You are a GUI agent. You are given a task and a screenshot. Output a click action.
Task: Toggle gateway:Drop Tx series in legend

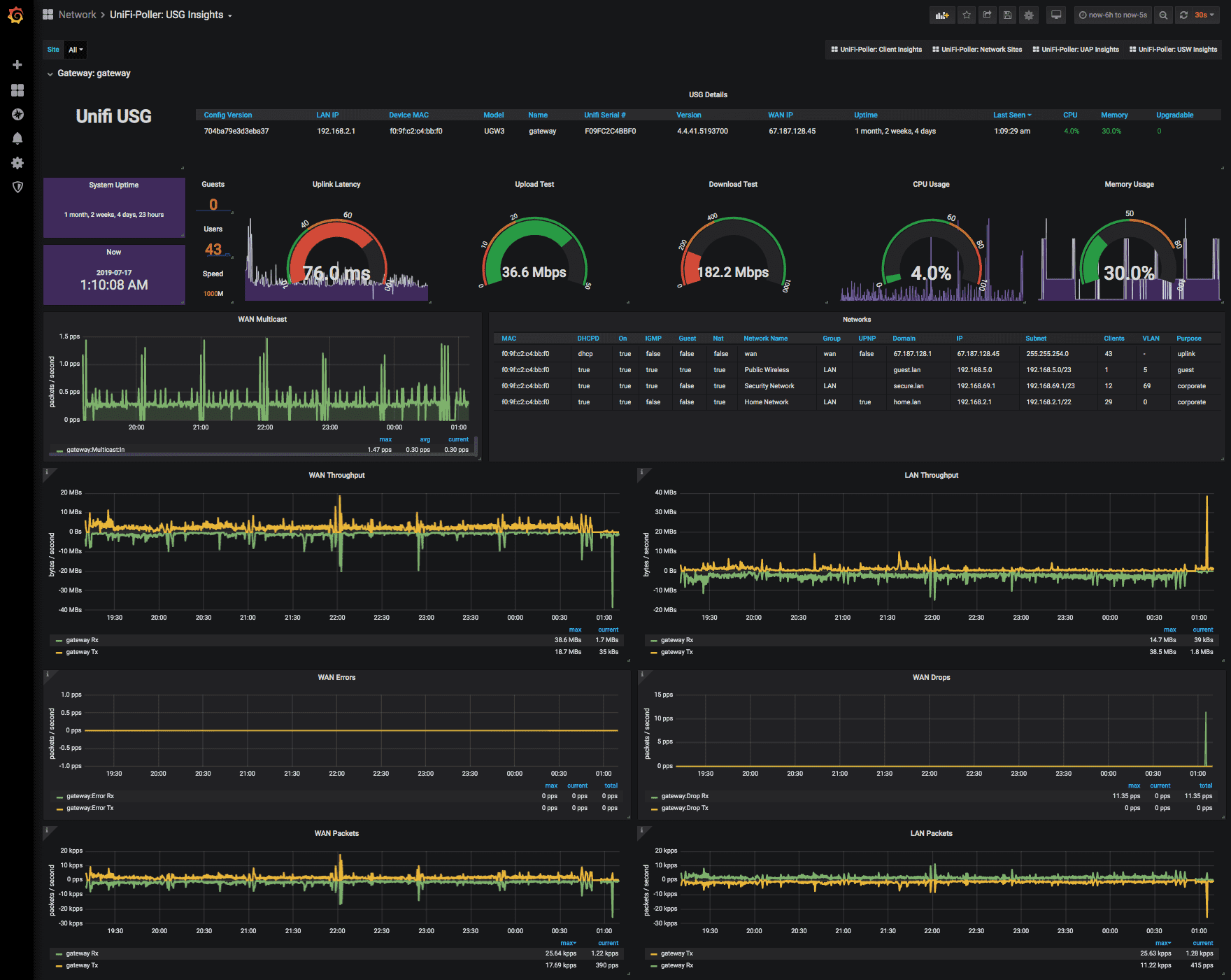pos(684,808)
